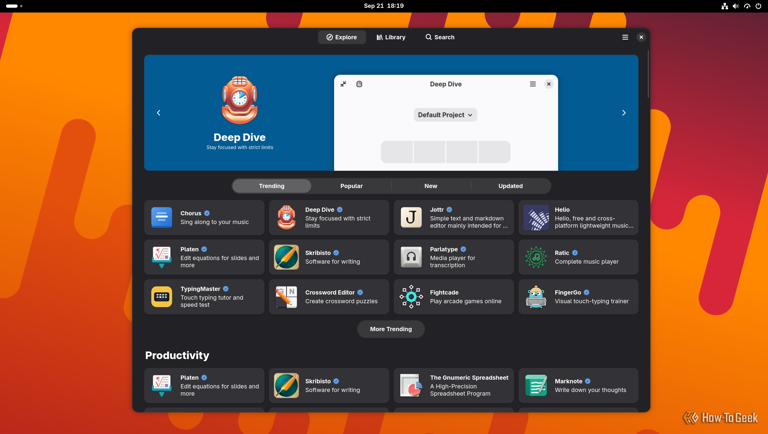Click the TypingMaster app name
The width and height of the screenshot is (768, 434).
200,289
